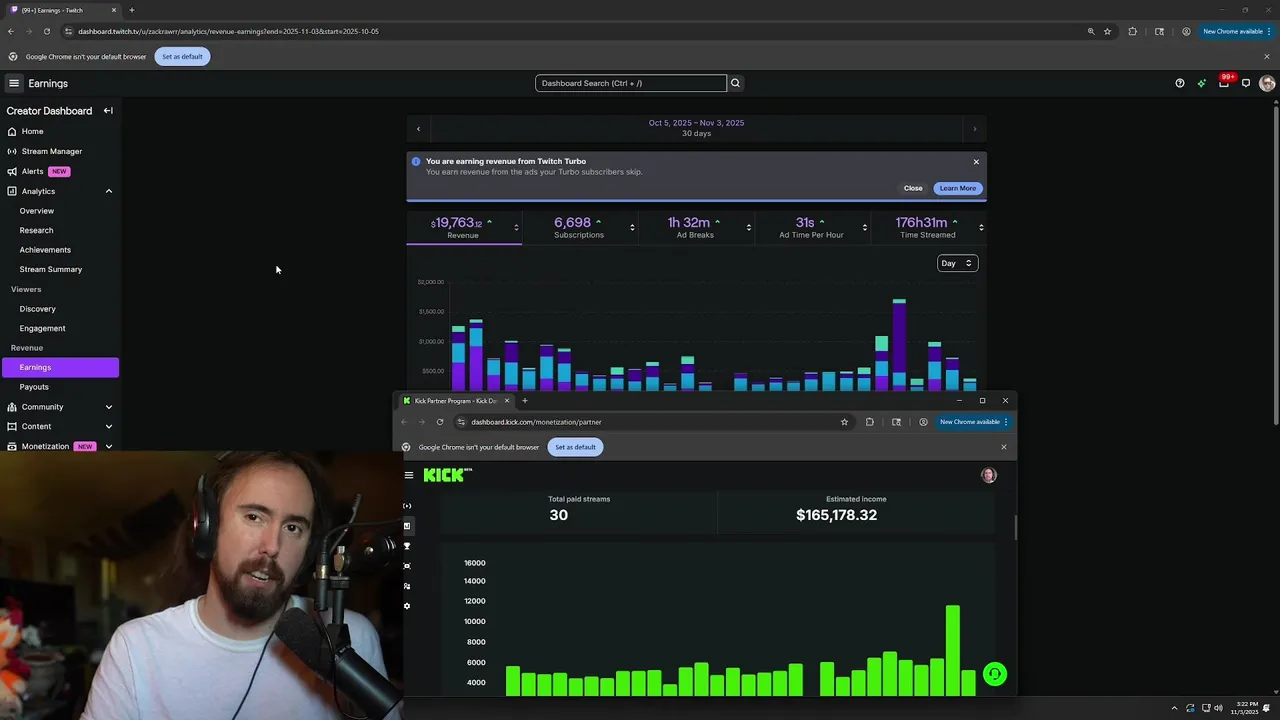Open the Kick logo home link
Image resolution: width=1280 pixels, height=720 pixels.
click(x=446, y=475)
